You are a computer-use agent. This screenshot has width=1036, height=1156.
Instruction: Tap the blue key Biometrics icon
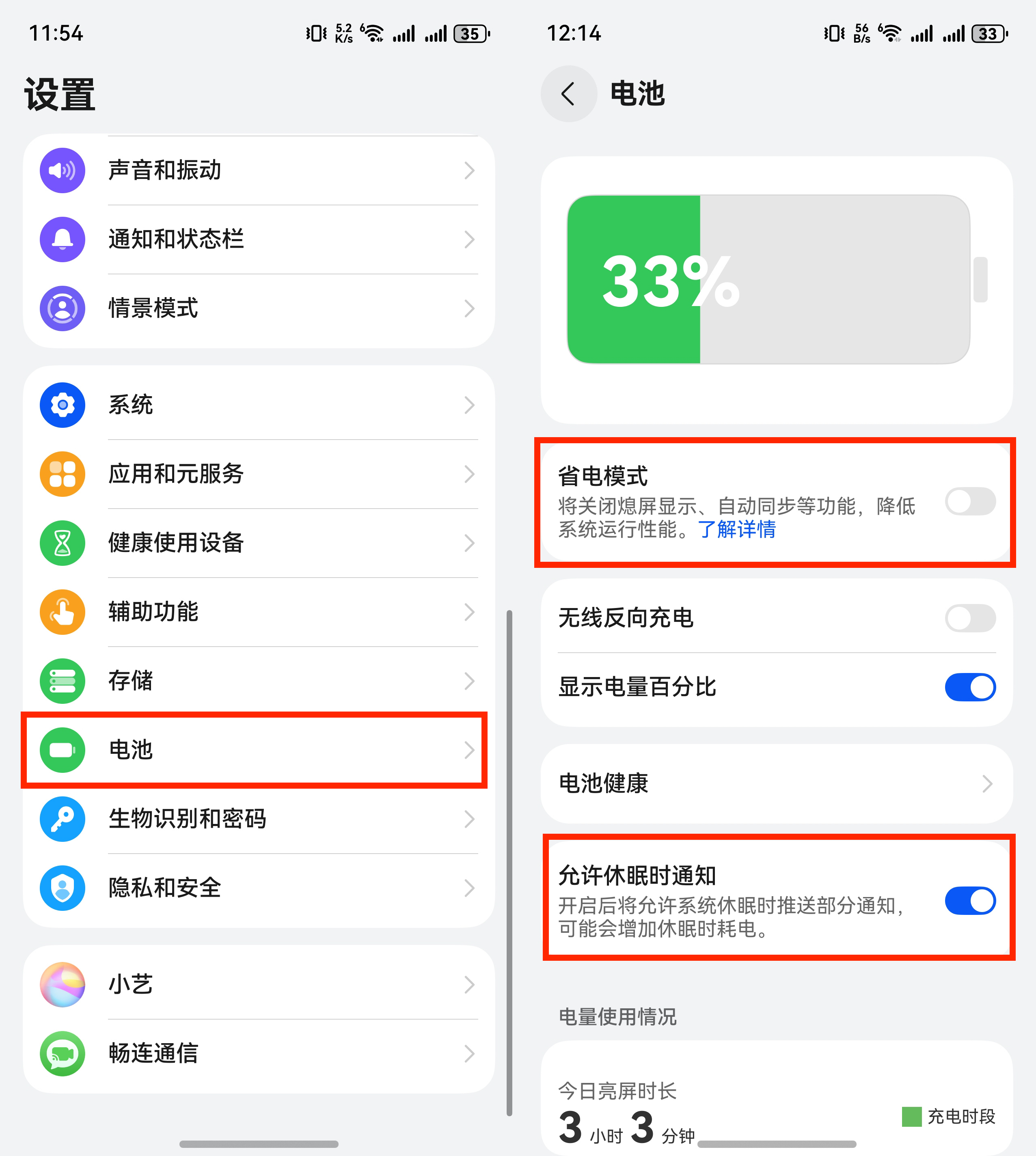pos(63,818)
